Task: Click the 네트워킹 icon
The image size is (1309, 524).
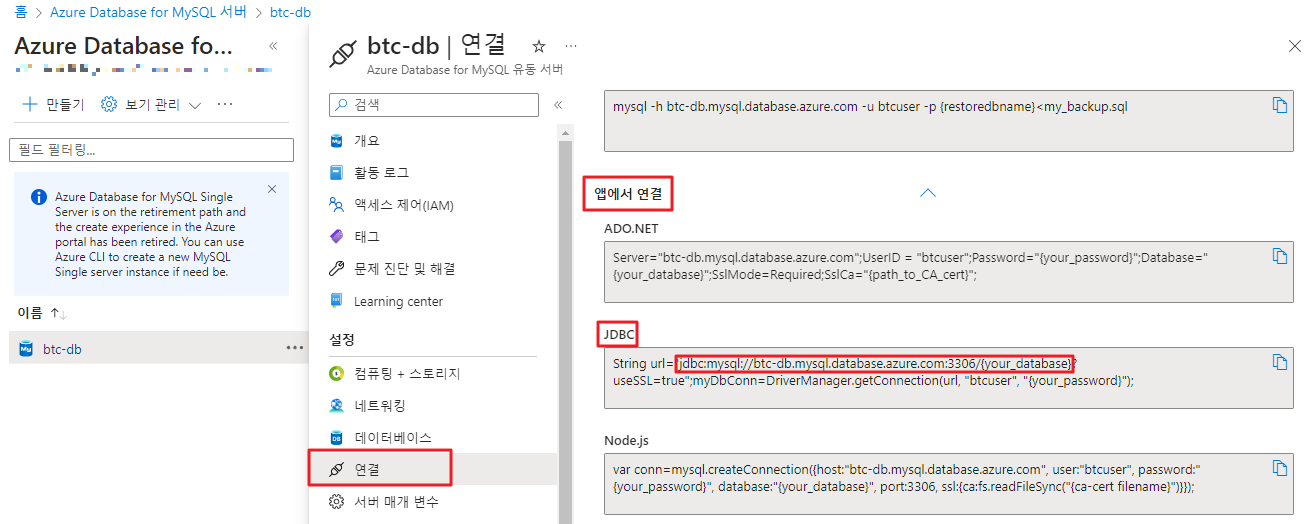Action: coord(336,406)
